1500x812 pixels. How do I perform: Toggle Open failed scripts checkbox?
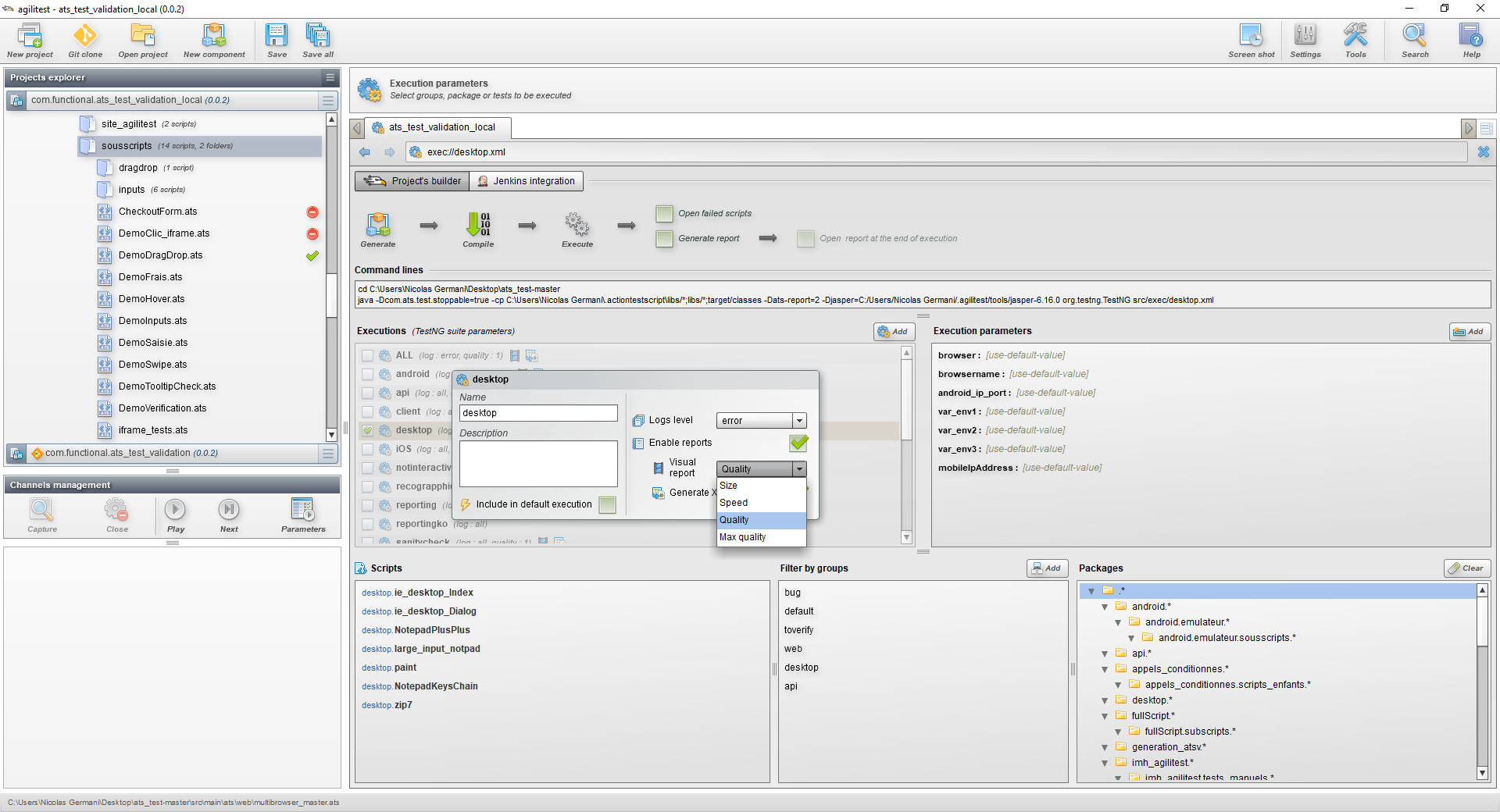[x=664, y=214]
